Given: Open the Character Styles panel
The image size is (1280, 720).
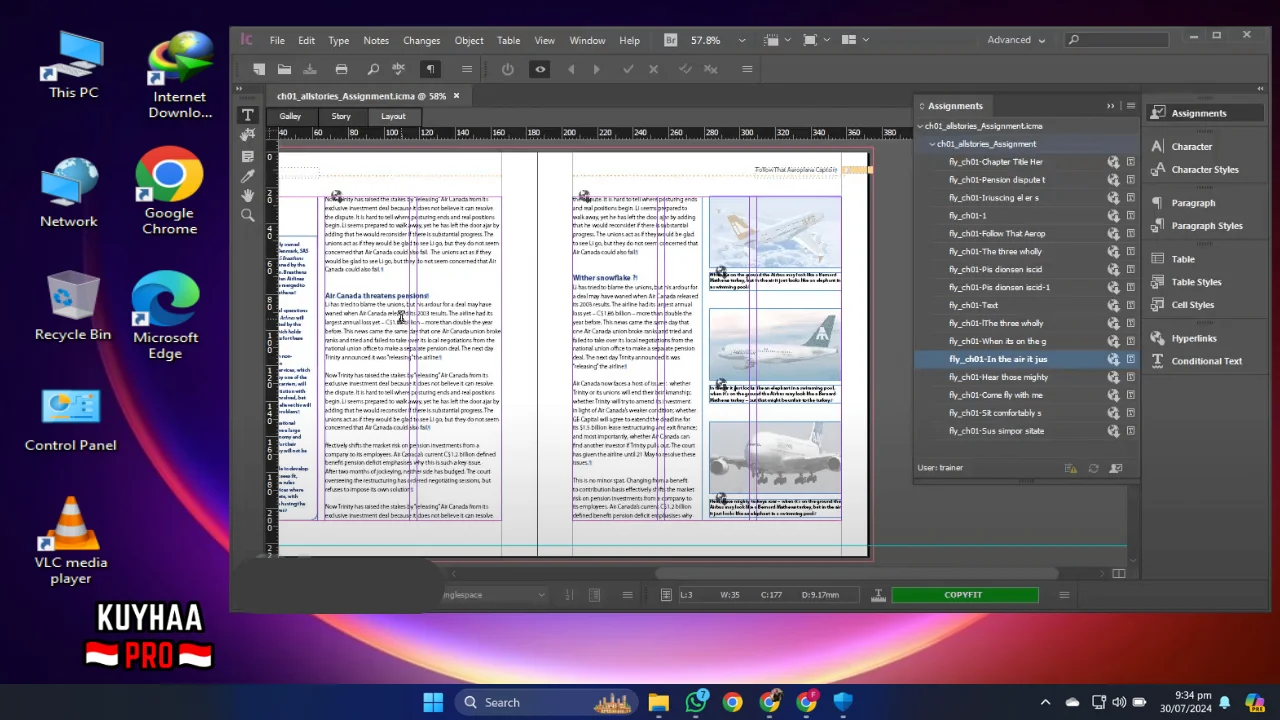Looking at the screenshot, I should coord(1194,170).
